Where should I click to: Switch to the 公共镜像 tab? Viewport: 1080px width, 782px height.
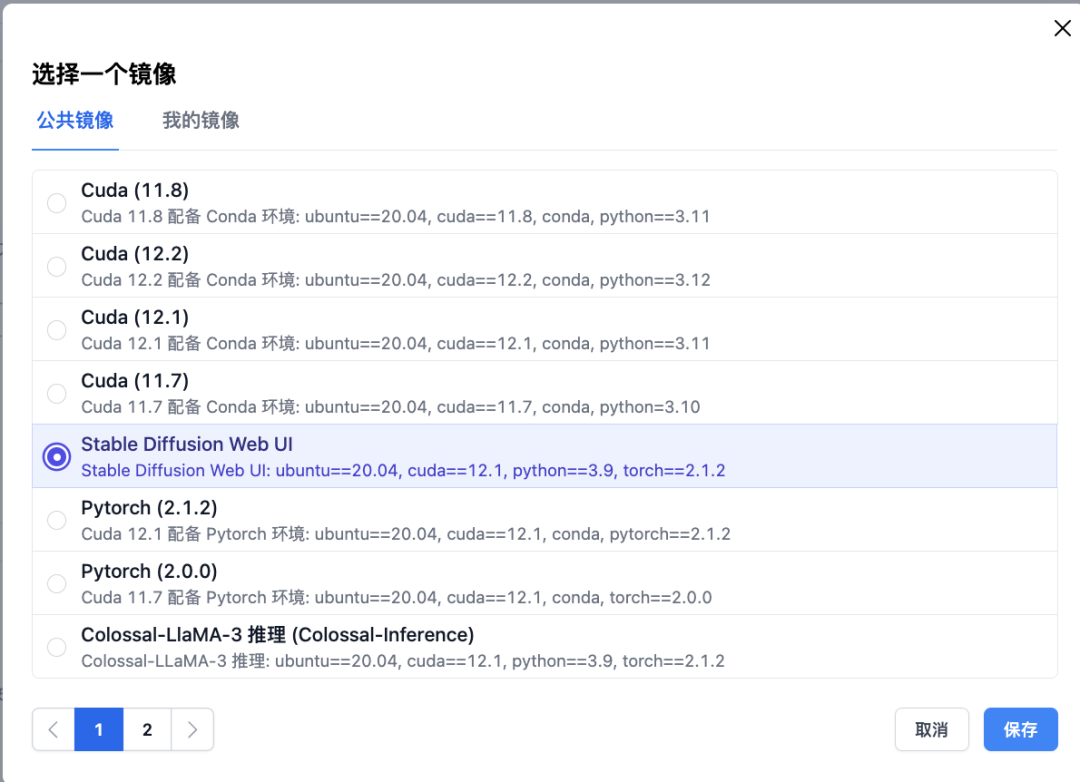click(x=75, y=121)
